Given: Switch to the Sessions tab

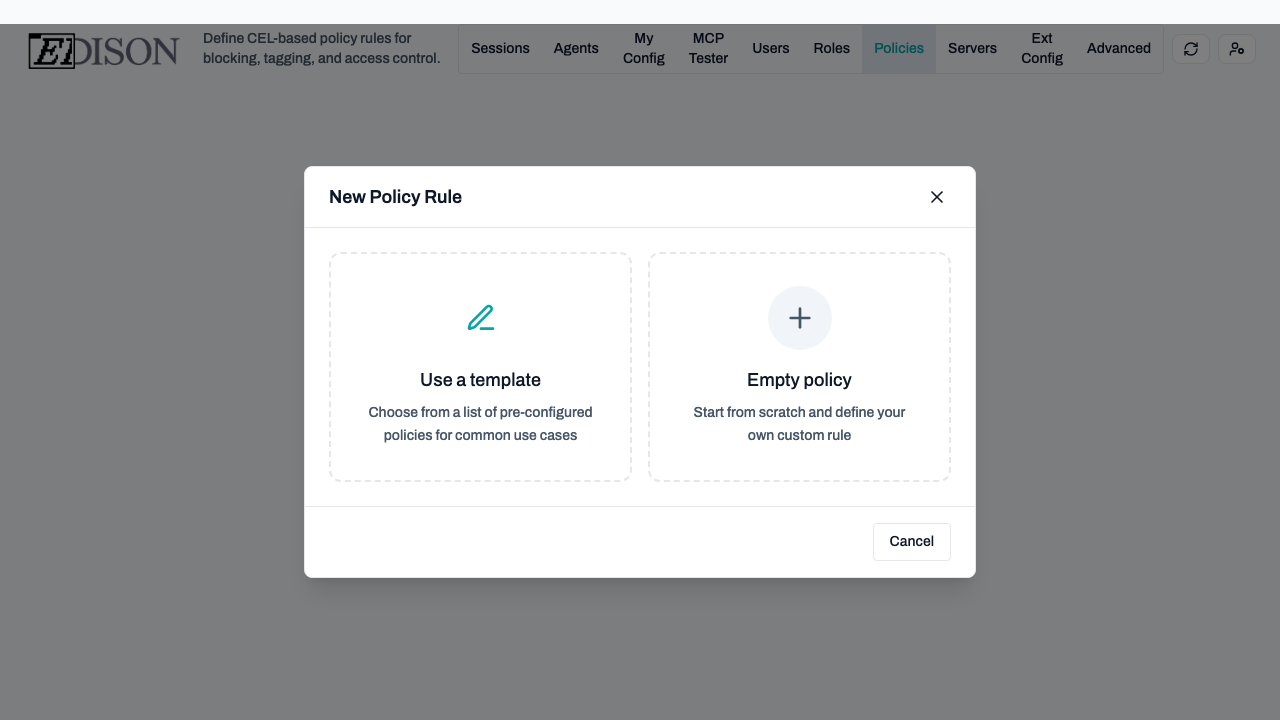Looking at the screenshot, I should pos(500,48).
